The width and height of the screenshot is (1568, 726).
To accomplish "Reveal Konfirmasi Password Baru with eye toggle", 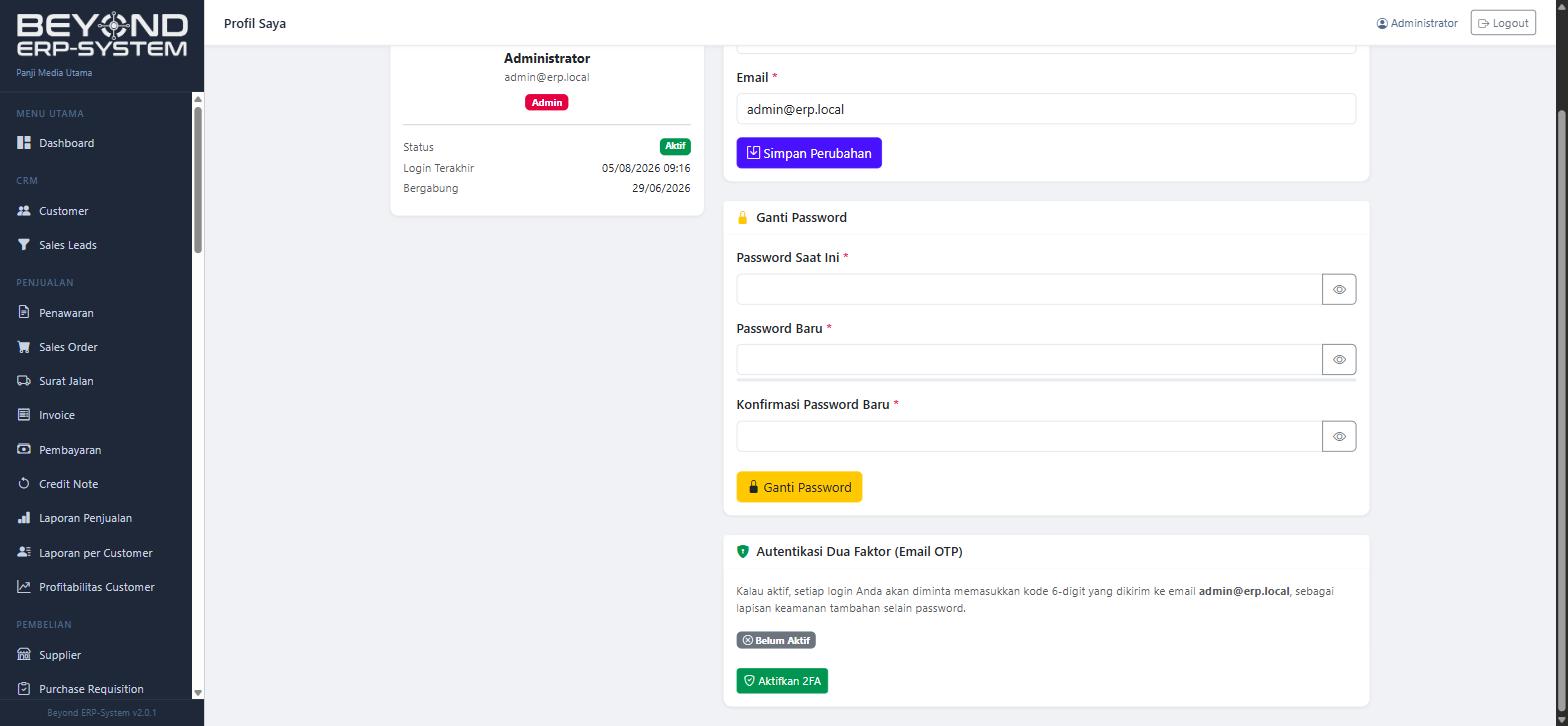I will click(x=1339, y=436).
